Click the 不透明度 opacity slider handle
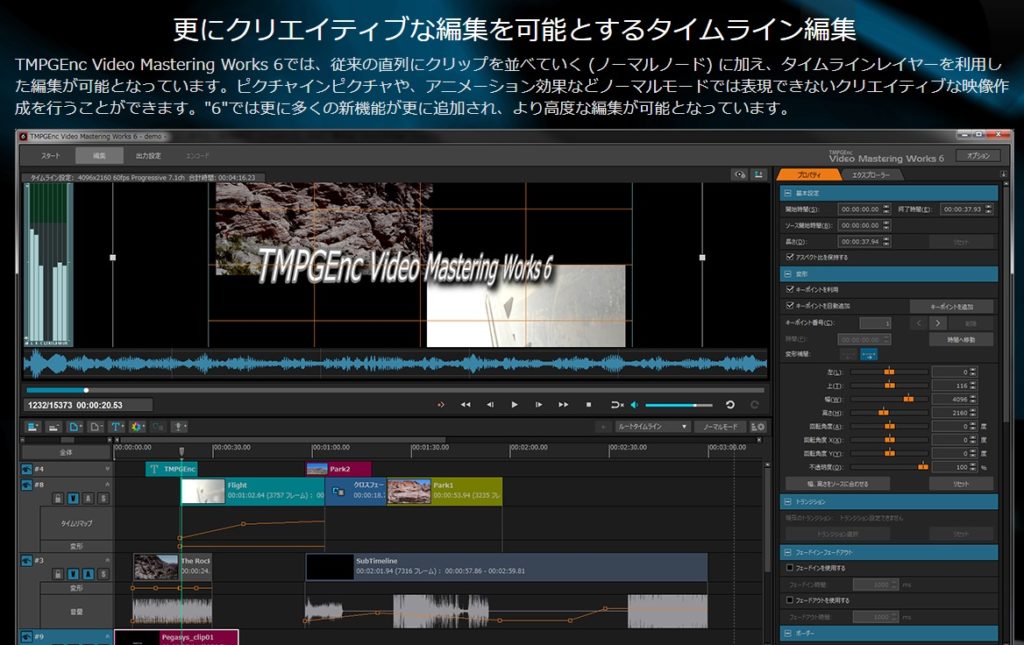This screenshot has height=645, width=1024. coord(922,467)
